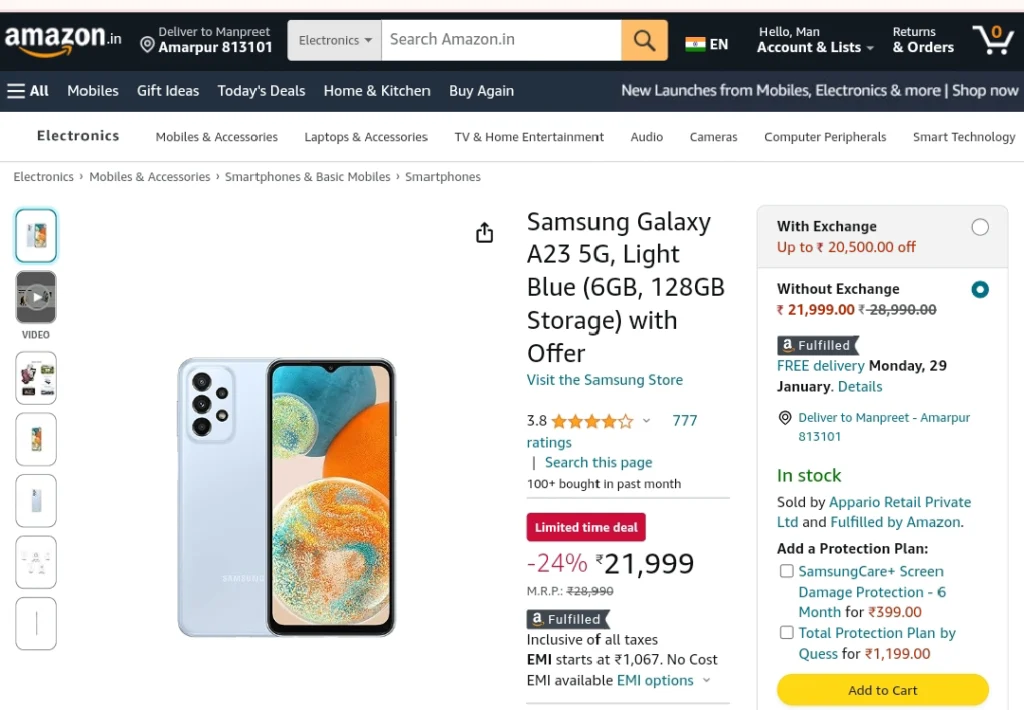1024x710 pixels.
Task: Open the shopping cart icon
Action: (993, 40)
